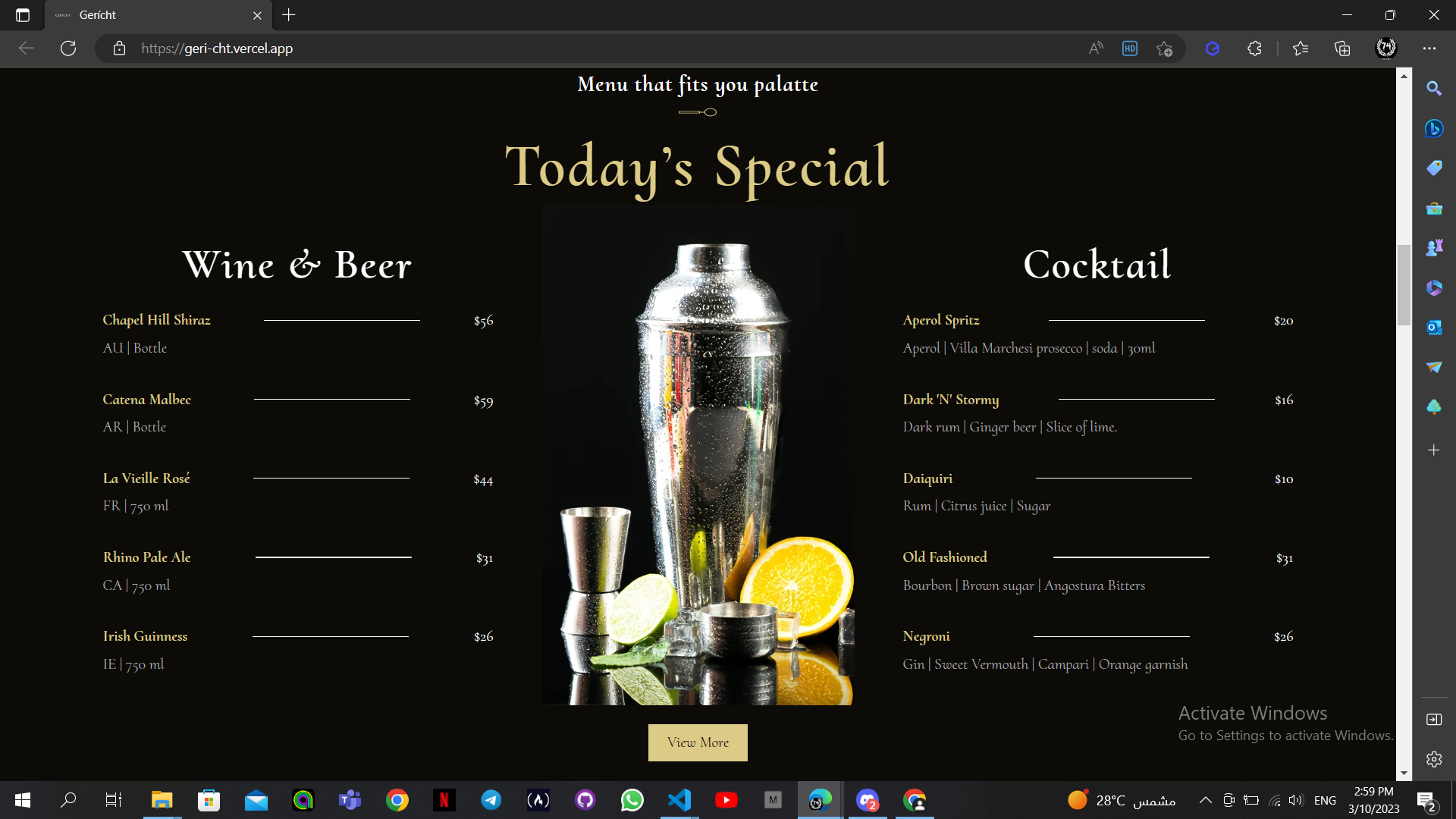Screen dimensions: 1456x819
Task: Open Outlook from Edge sidebar
Action: [x=1433, y=328]
